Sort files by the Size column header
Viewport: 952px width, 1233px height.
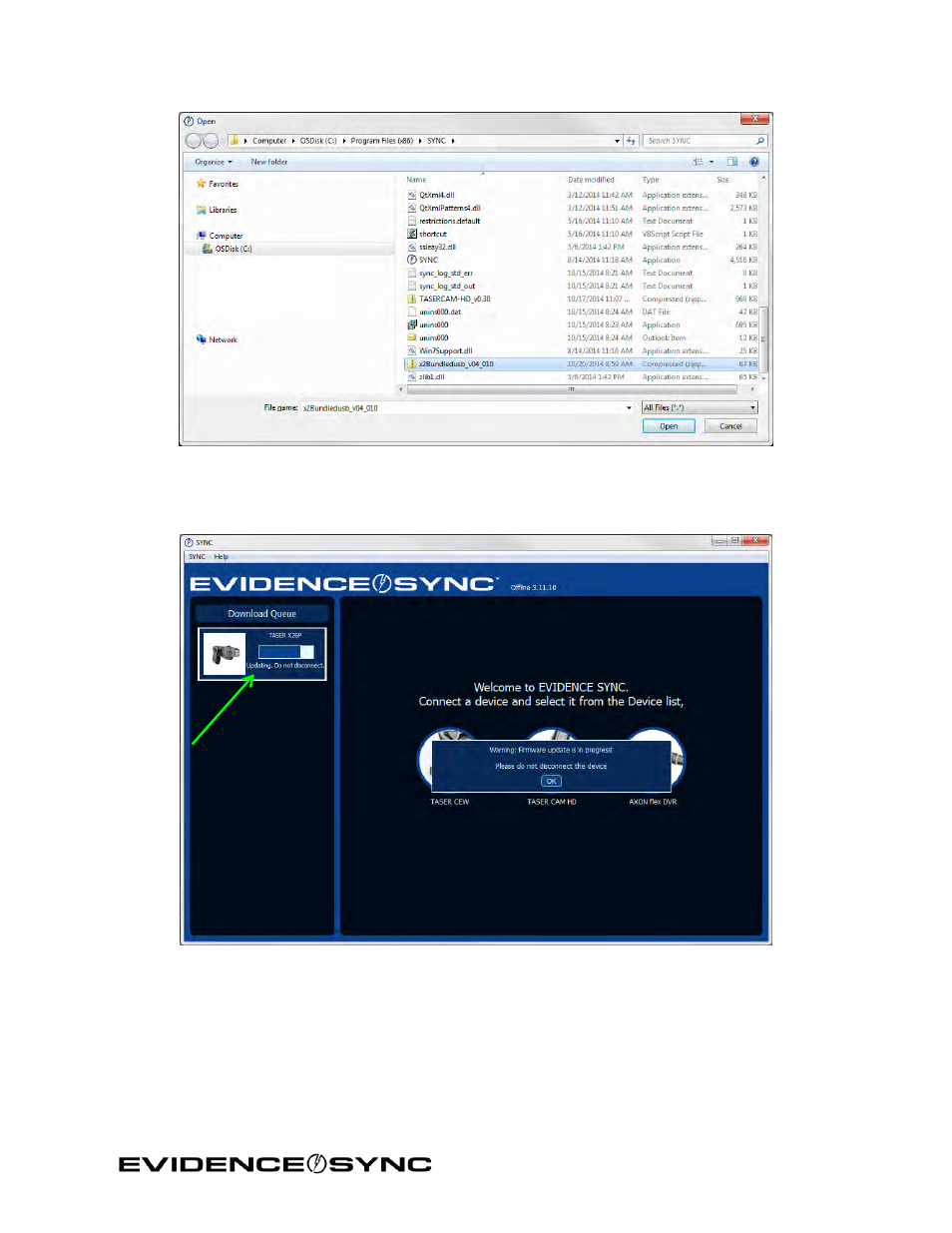point(723,180)
